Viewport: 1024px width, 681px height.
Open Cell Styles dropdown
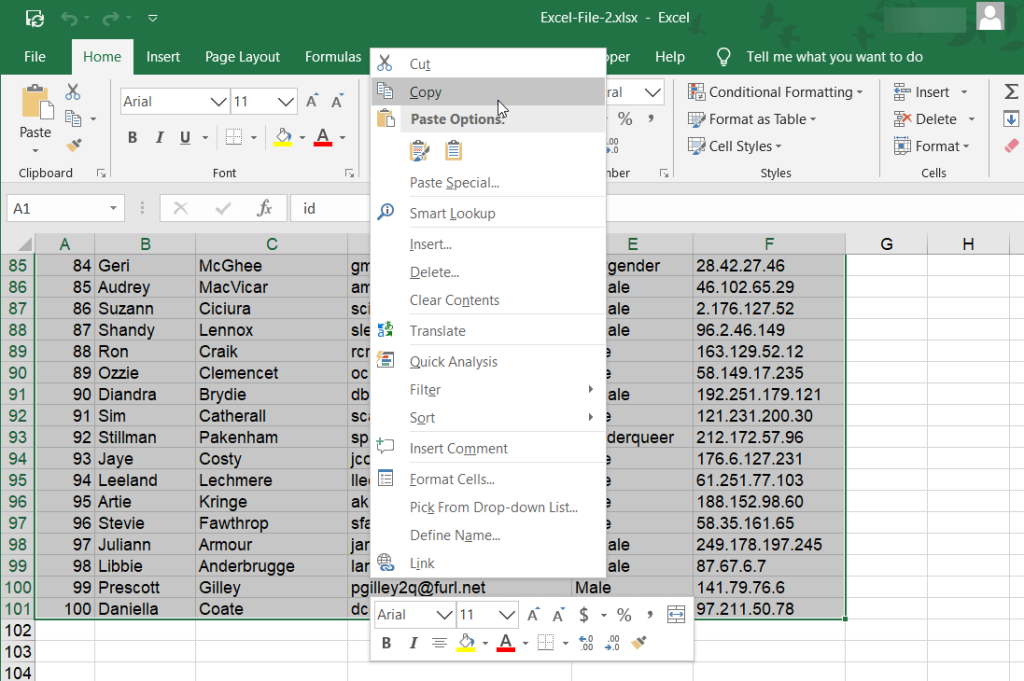735,146
